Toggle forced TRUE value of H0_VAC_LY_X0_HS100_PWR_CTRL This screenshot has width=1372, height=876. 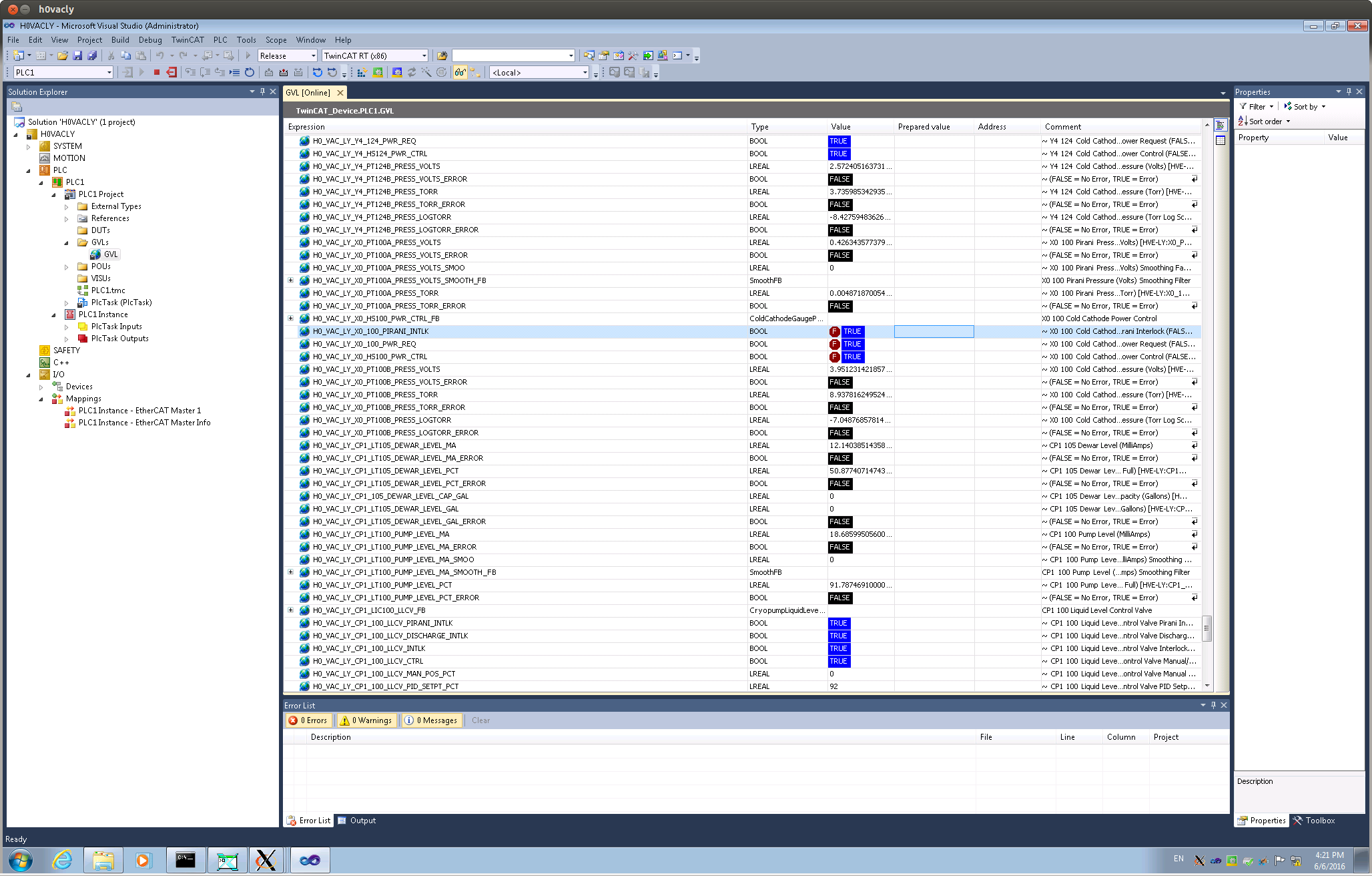coord(853,357)
